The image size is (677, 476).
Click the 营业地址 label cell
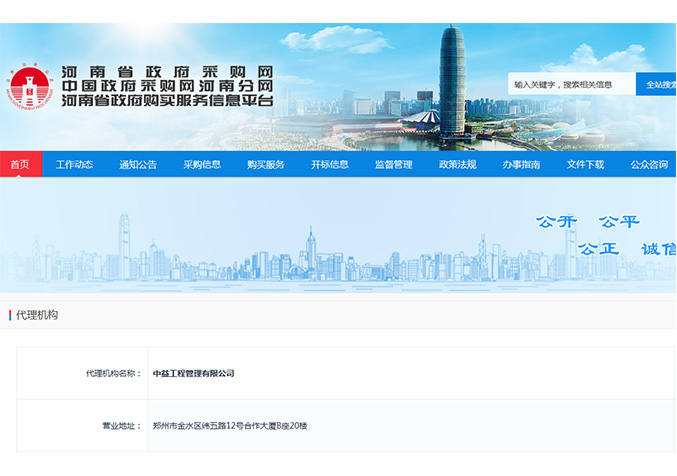[82, 426]
